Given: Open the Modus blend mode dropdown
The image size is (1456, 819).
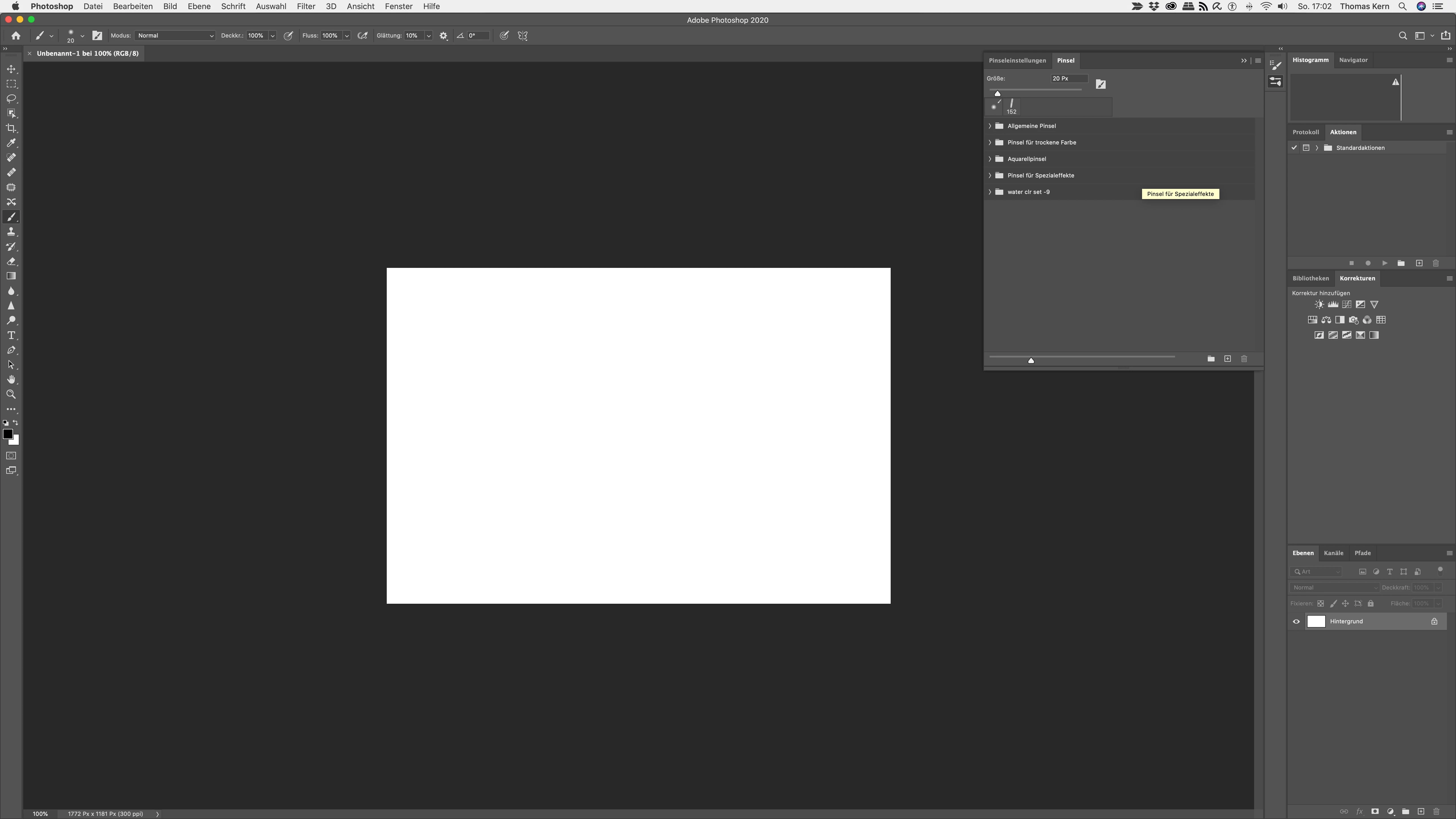Looking at the screenshot, I should click(175, 36).
